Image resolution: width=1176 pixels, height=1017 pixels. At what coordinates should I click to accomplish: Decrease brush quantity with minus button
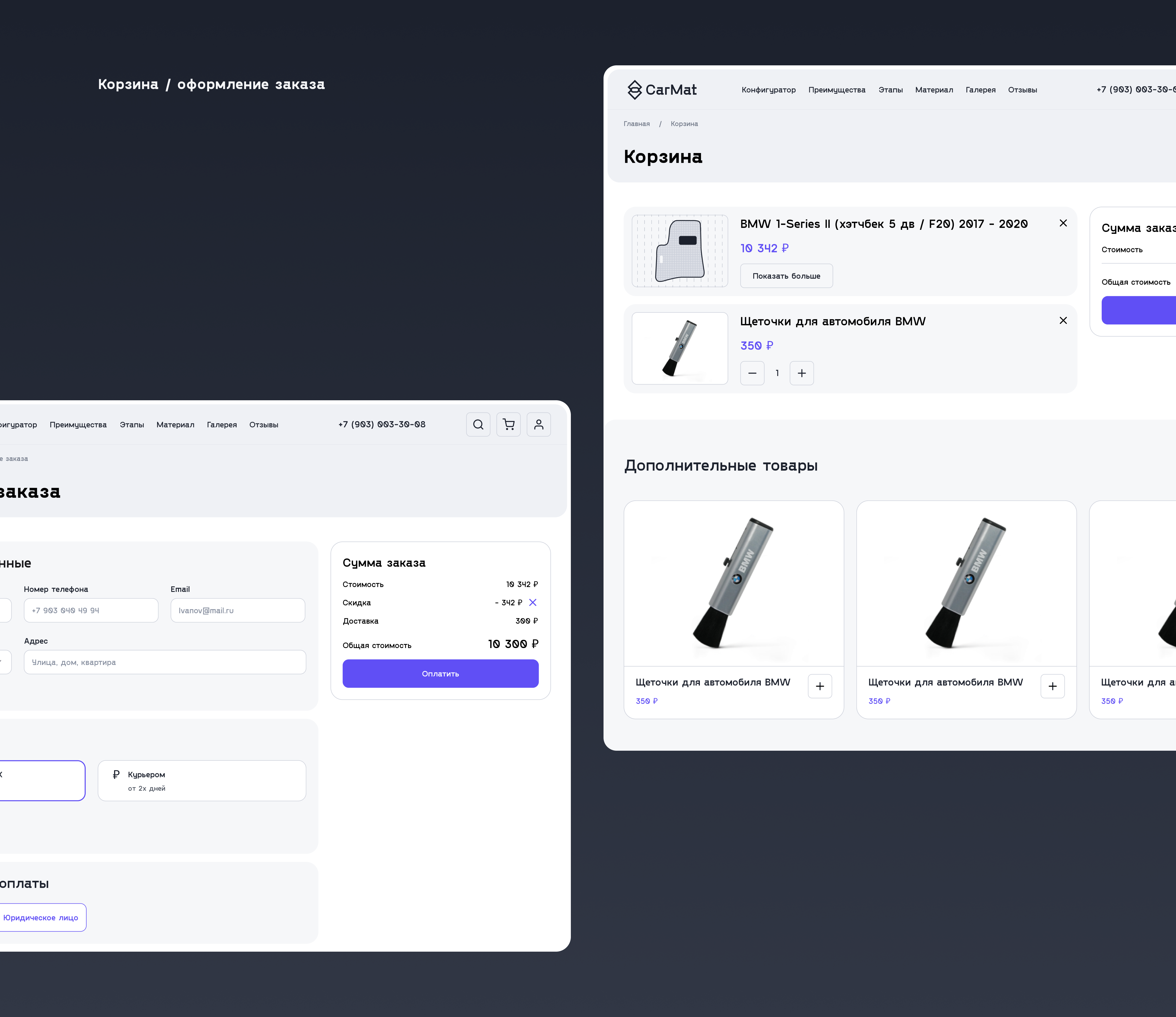coord(752,373)
